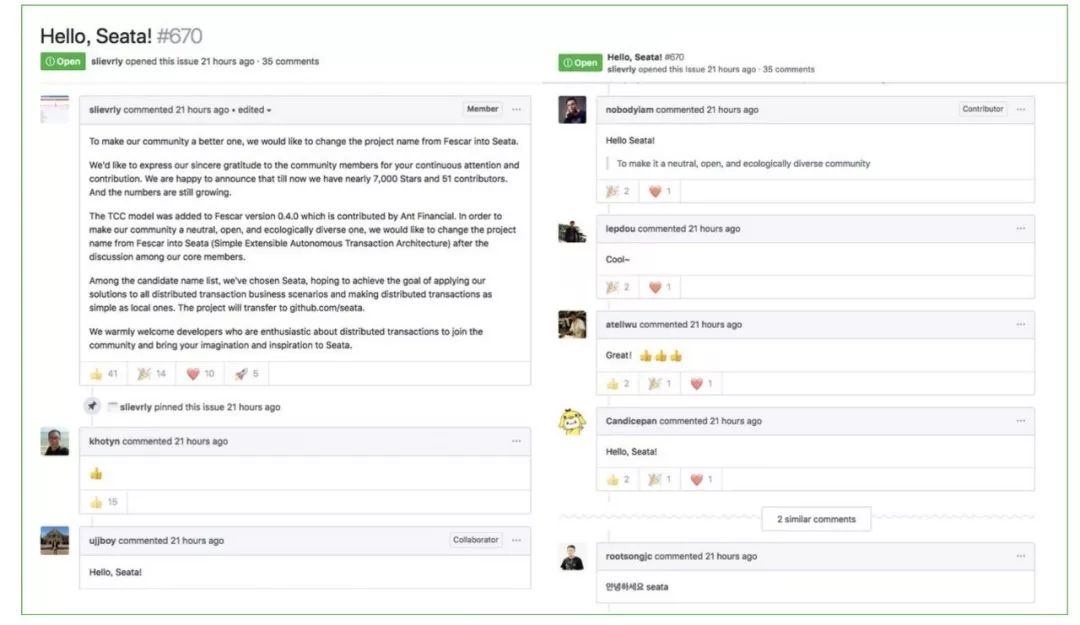Screen dimensions: 1080x625
Task: Click the 'Cool~' comment text
Action: (618, 259)
